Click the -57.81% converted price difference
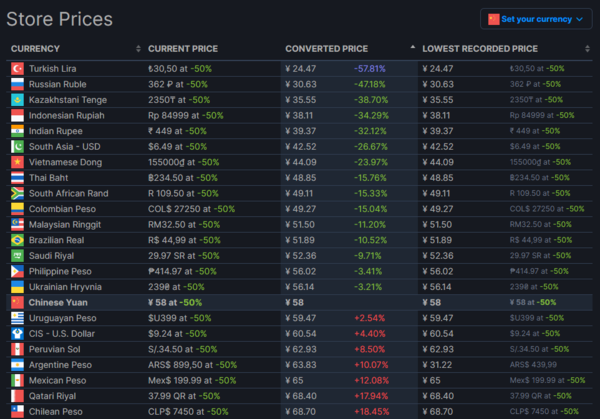 370,68
